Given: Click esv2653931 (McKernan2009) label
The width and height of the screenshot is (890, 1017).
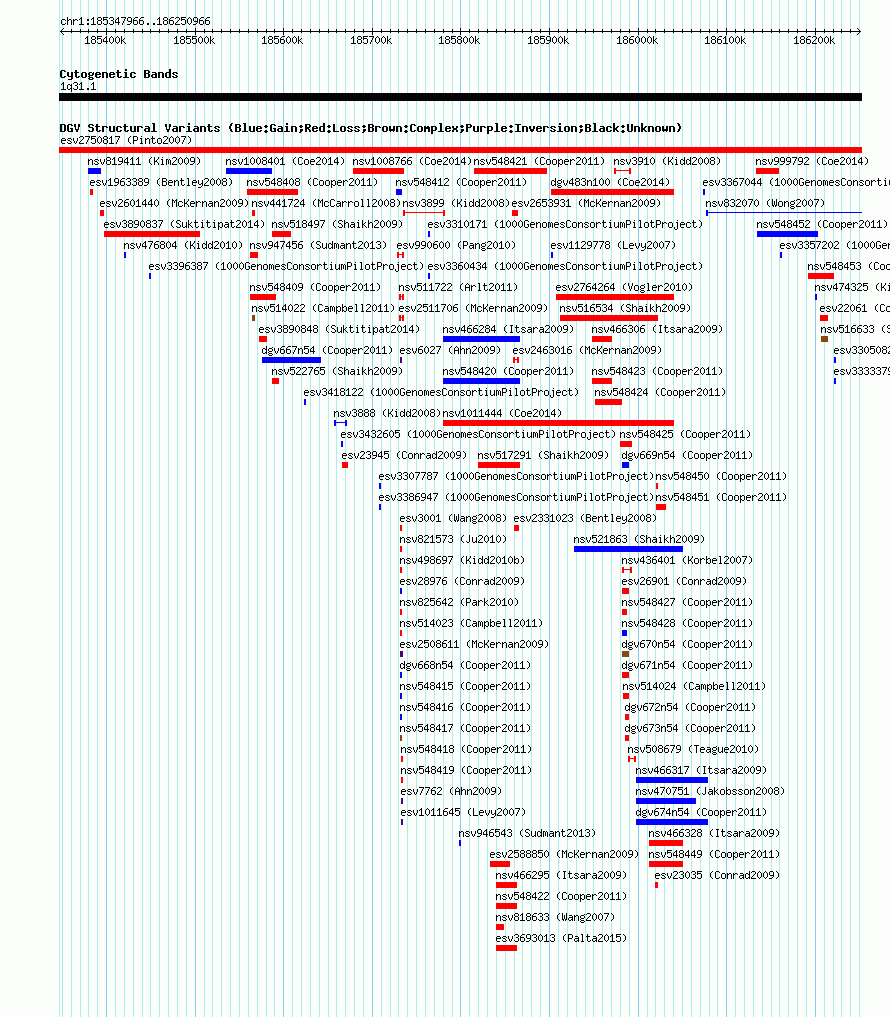Looking at the screenshot, I should click(x=586, y=203).
